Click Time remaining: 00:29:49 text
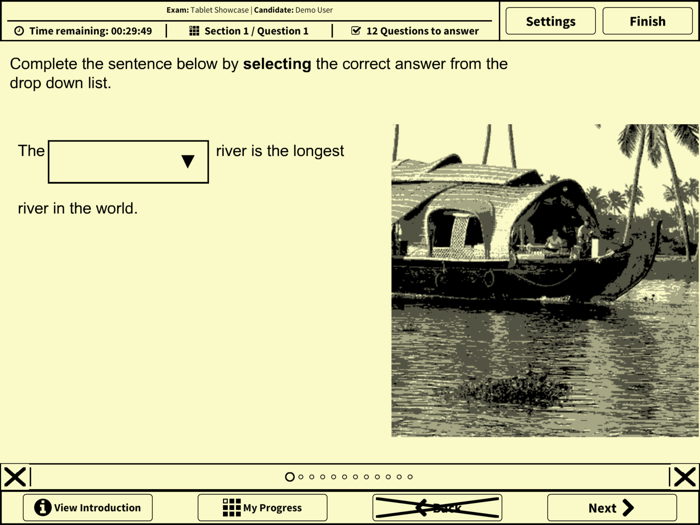The height and width of the screenshot is (525, 700). (91, 31)
